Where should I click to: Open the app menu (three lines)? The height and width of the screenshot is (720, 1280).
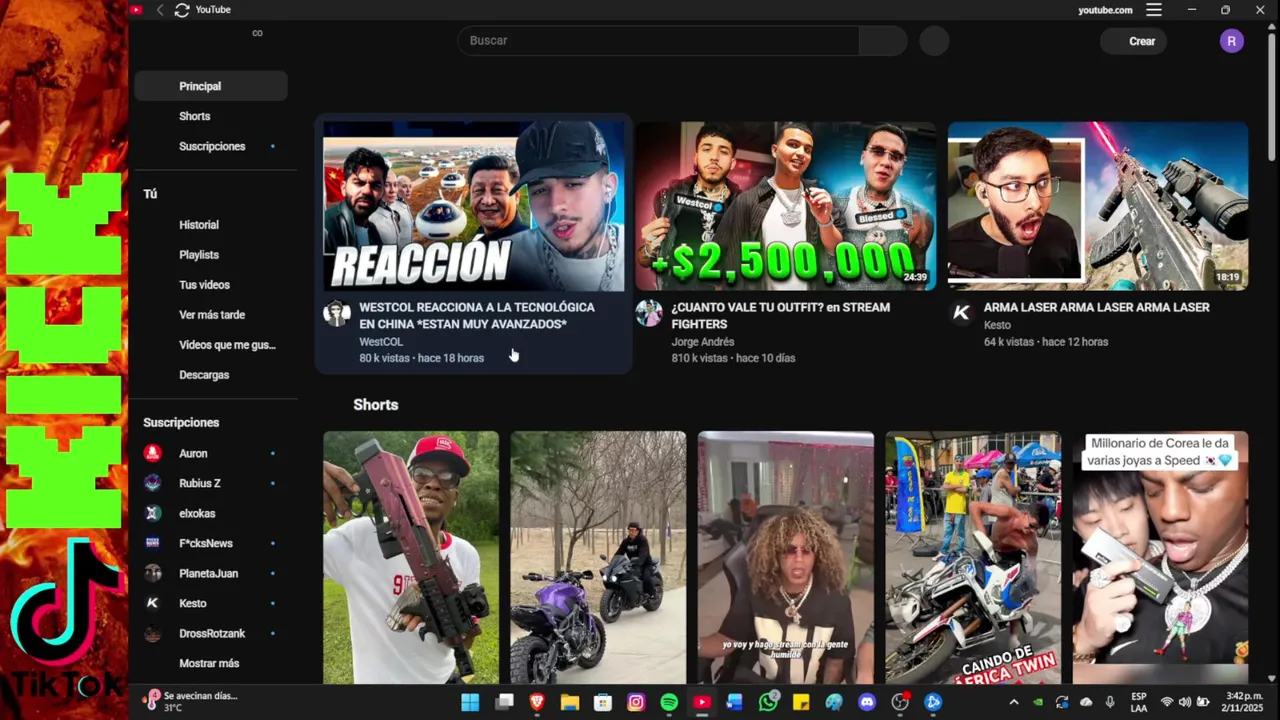click(x=1154, y=10)
